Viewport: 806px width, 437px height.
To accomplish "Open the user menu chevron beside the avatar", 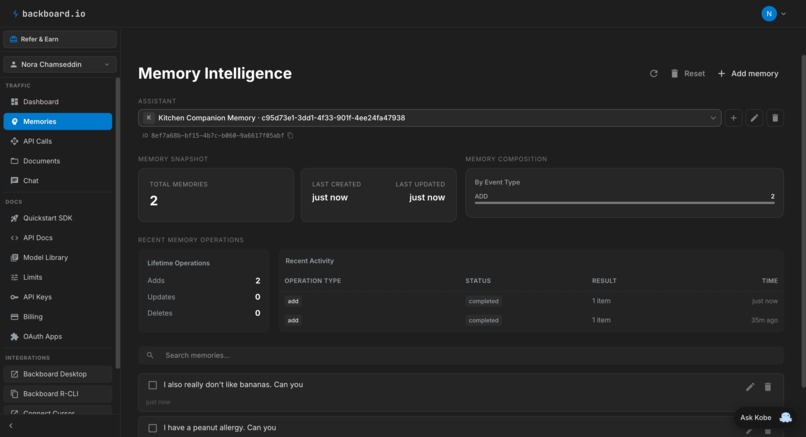I will pyautogui.click(x=783, y=14).
